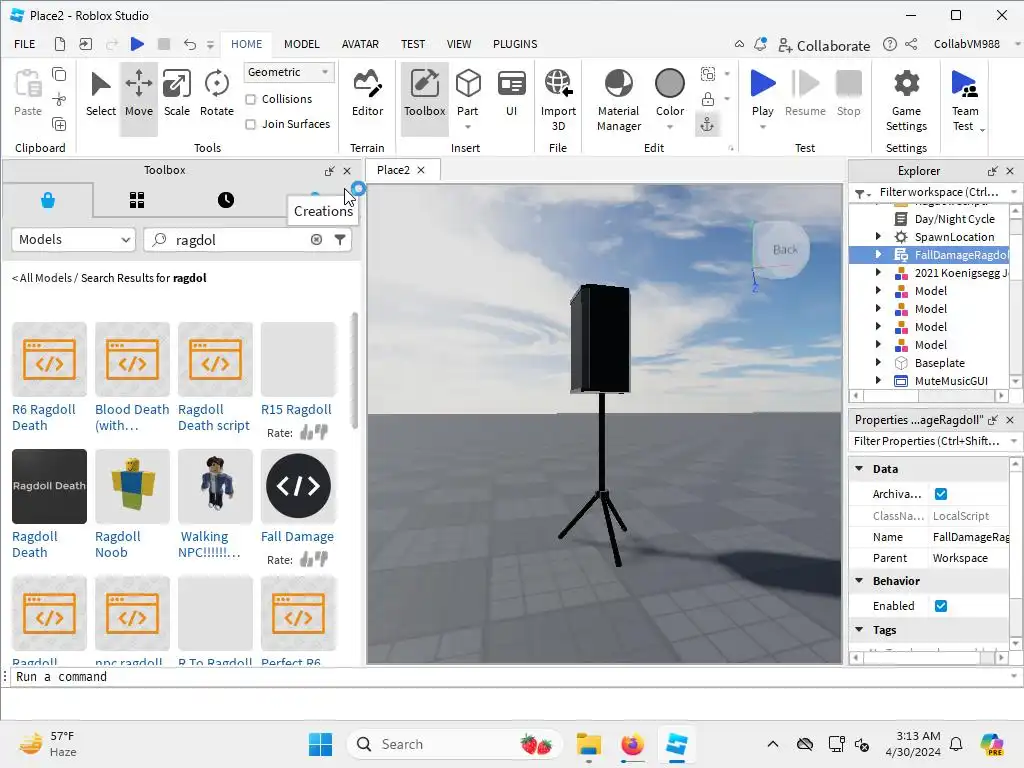Image resolution: width=1024 pixels, height=768 pixels.
Task: Open the notifications bell in Studio
Action: coord(760,44)
